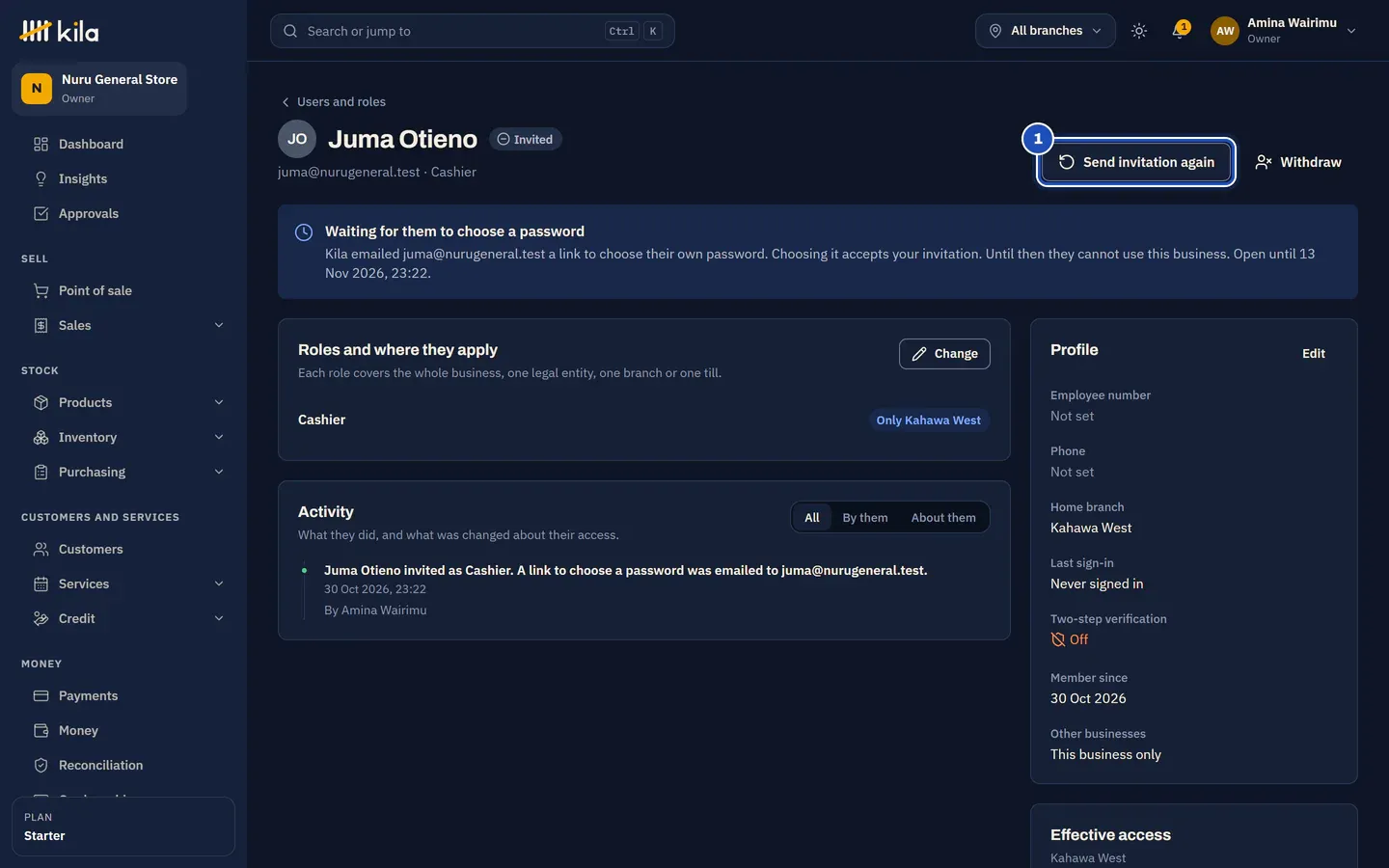Select the All activity filter
Viewport: 1389px width, 868px height.
point(812,518)
